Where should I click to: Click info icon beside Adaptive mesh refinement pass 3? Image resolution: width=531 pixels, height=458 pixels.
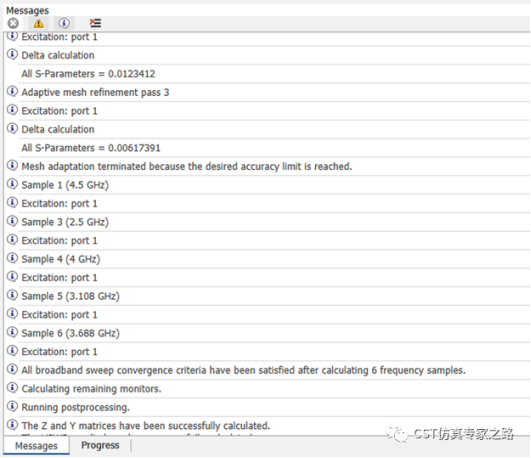[13, 91]
